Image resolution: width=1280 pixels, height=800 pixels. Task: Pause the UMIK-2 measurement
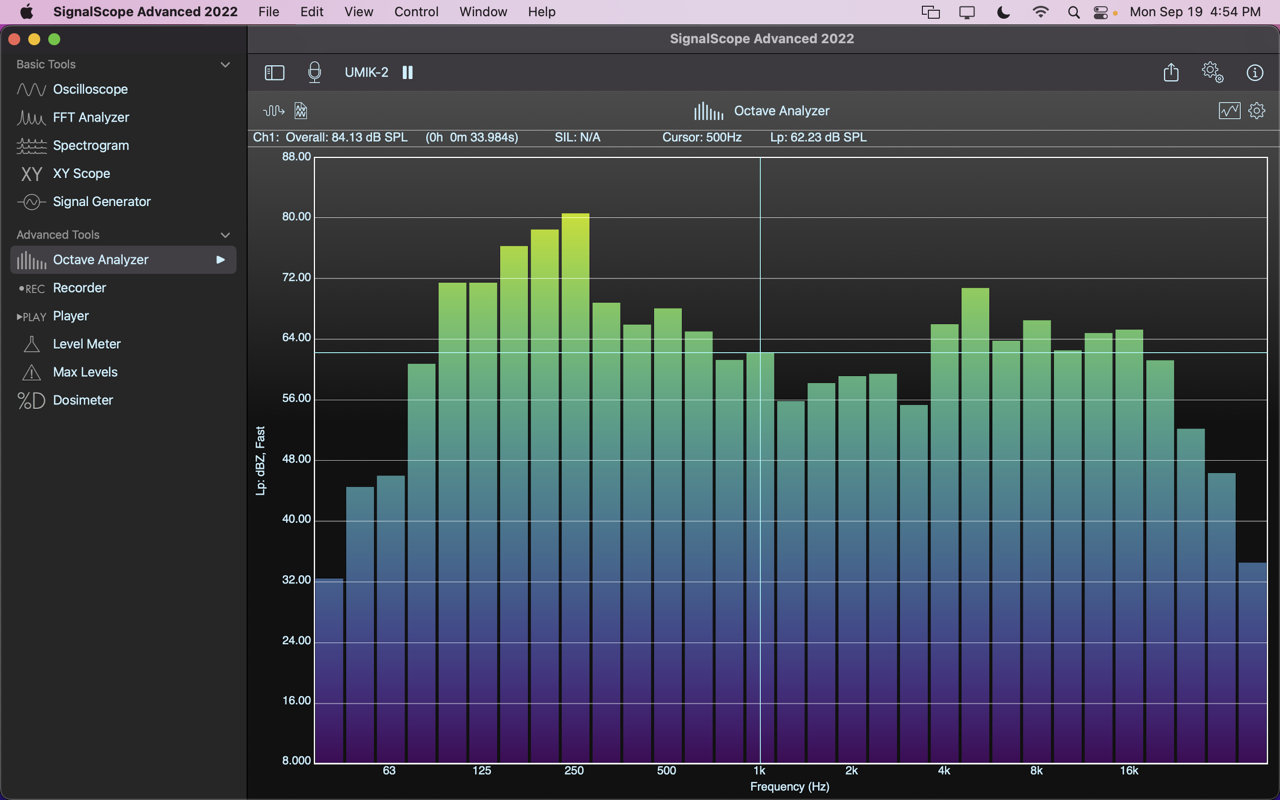point(407,72)
